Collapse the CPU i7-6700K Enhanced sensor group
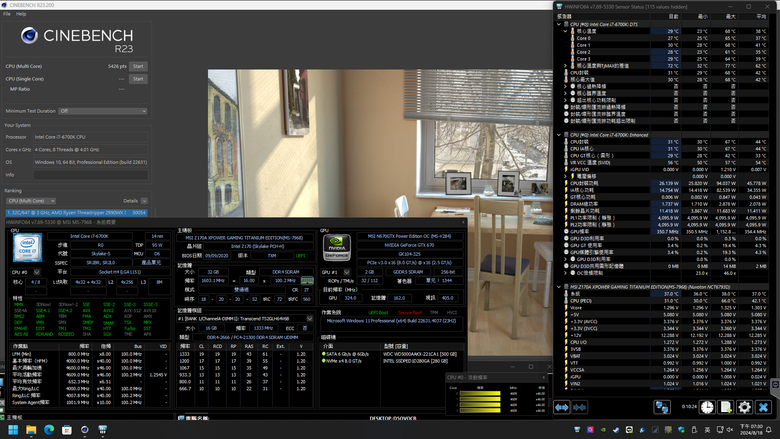The width and height of the screenshot is (780, 439). tap(559, 135)
